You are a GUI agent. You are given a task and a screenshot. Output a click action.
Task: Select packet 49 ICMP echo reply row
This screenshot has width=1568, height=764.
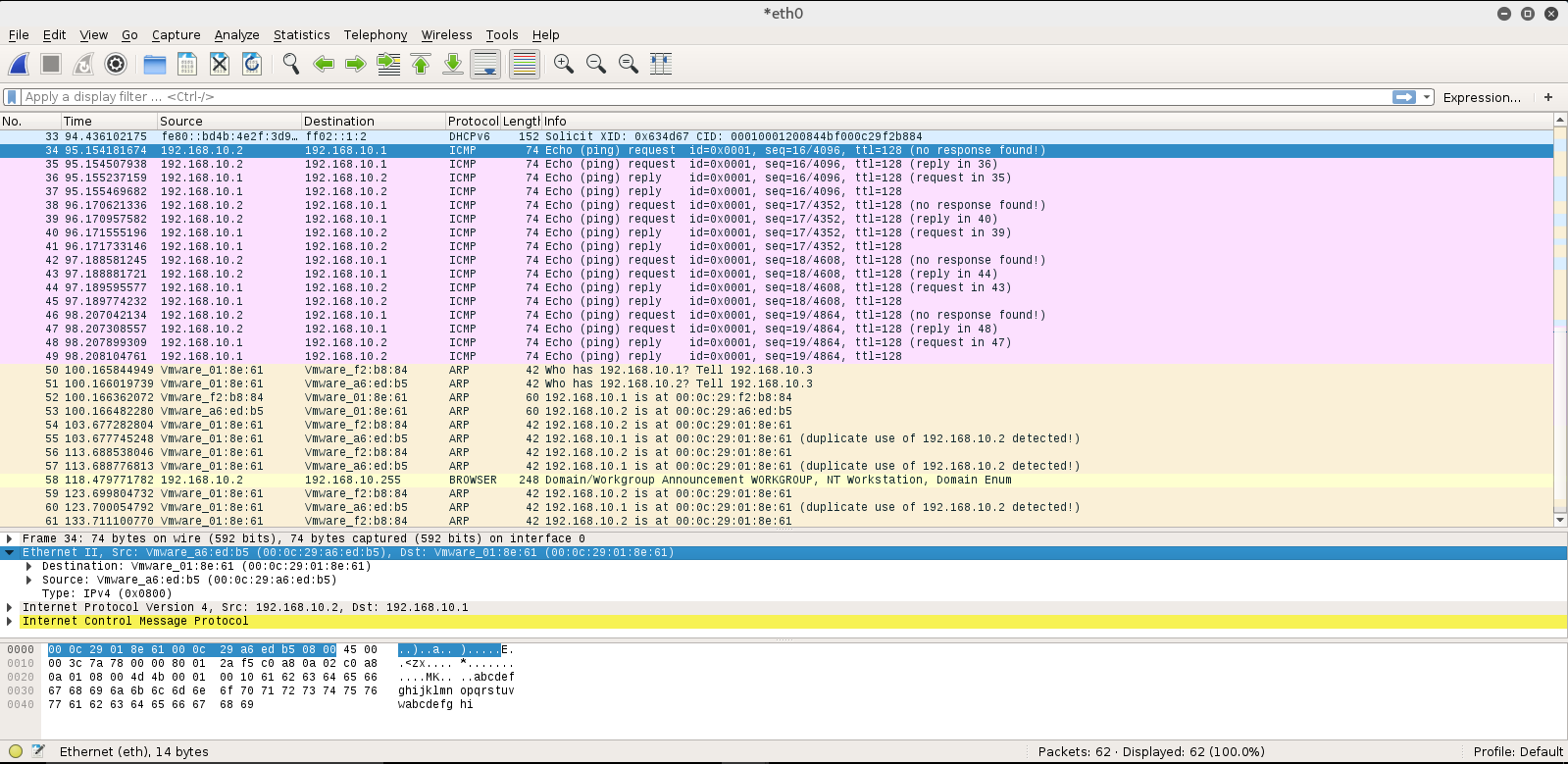[777, 356]
